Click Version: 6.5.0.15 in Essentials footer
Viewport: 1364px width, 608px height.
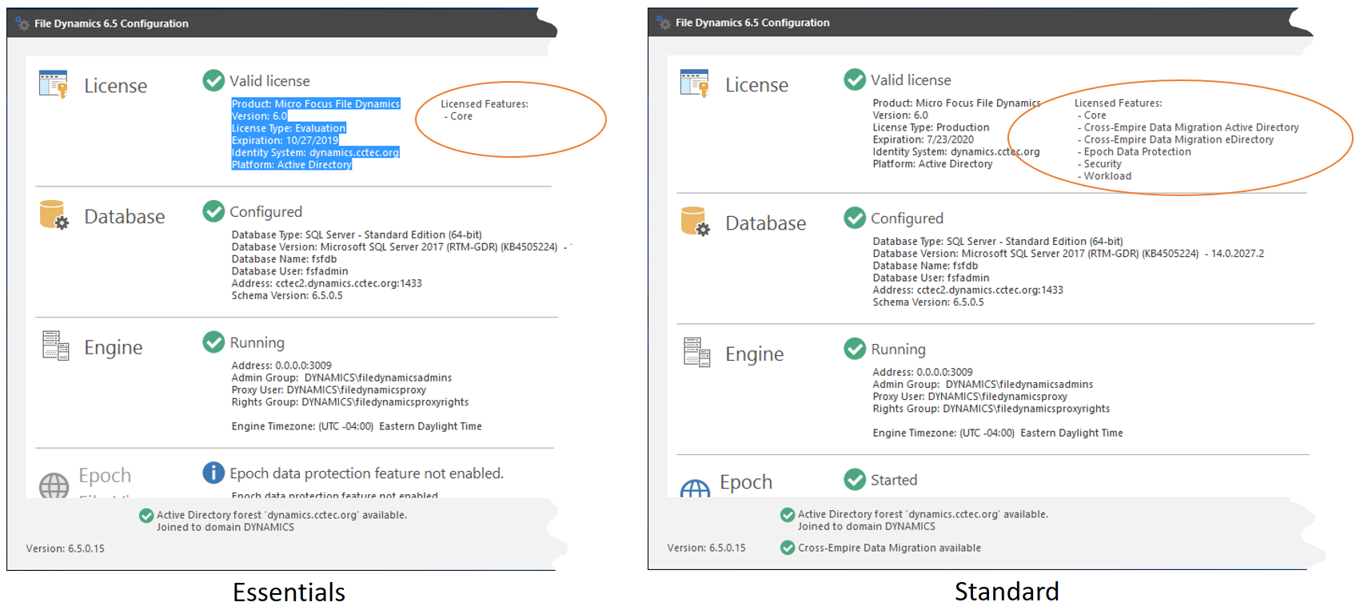point(65,548)
